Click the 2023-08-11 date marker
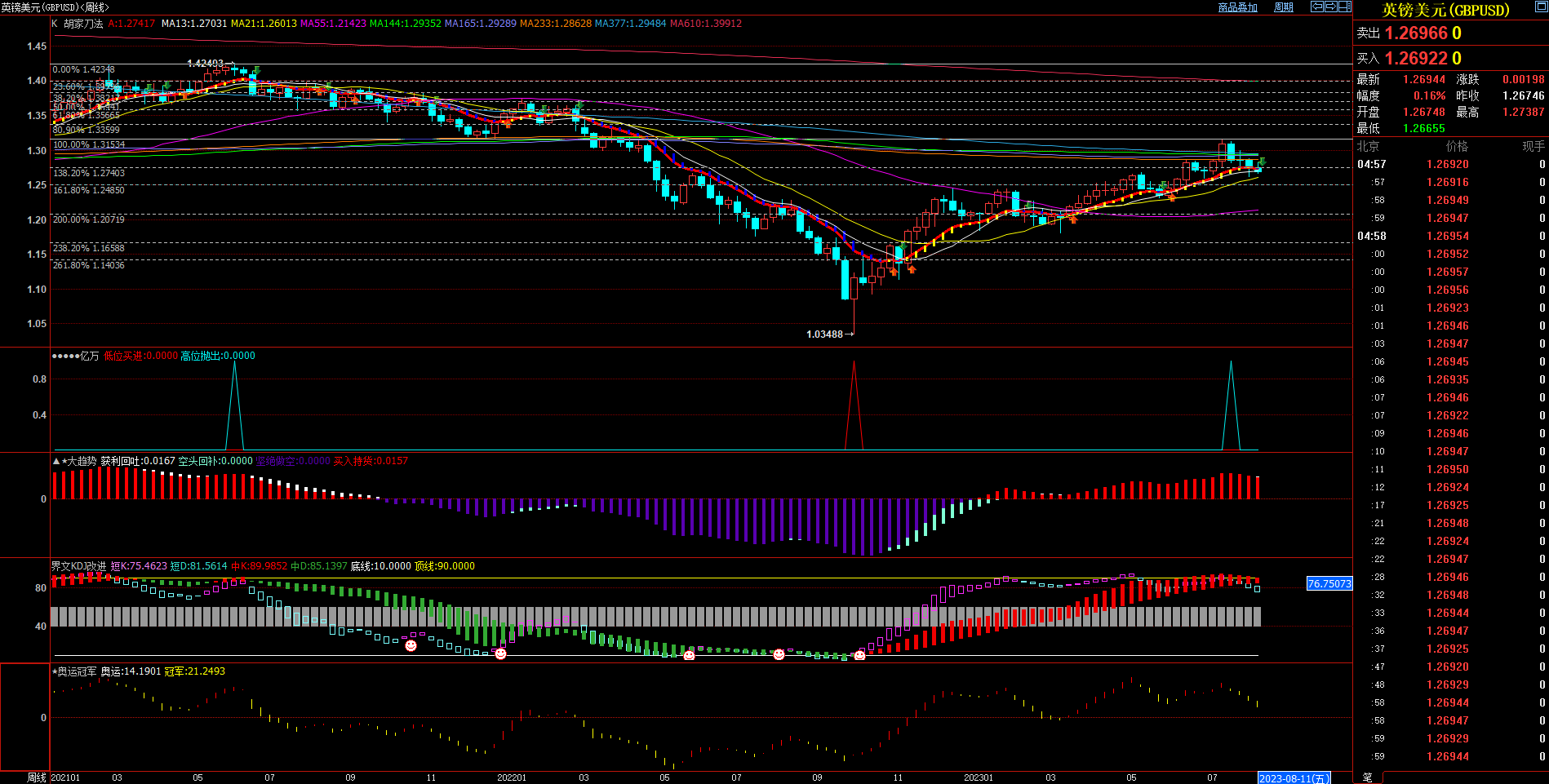 click(1294, 778)
